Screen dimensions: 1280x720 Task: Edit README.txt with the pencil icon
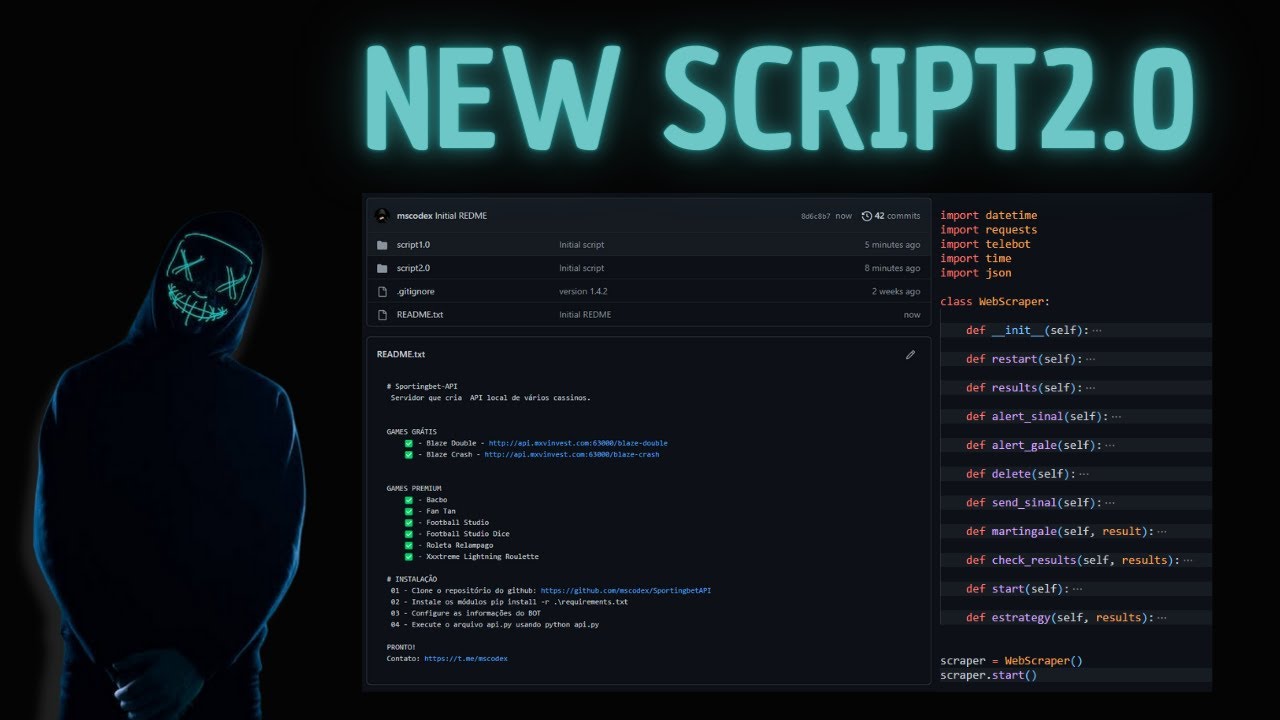click(x=910, y=354)
